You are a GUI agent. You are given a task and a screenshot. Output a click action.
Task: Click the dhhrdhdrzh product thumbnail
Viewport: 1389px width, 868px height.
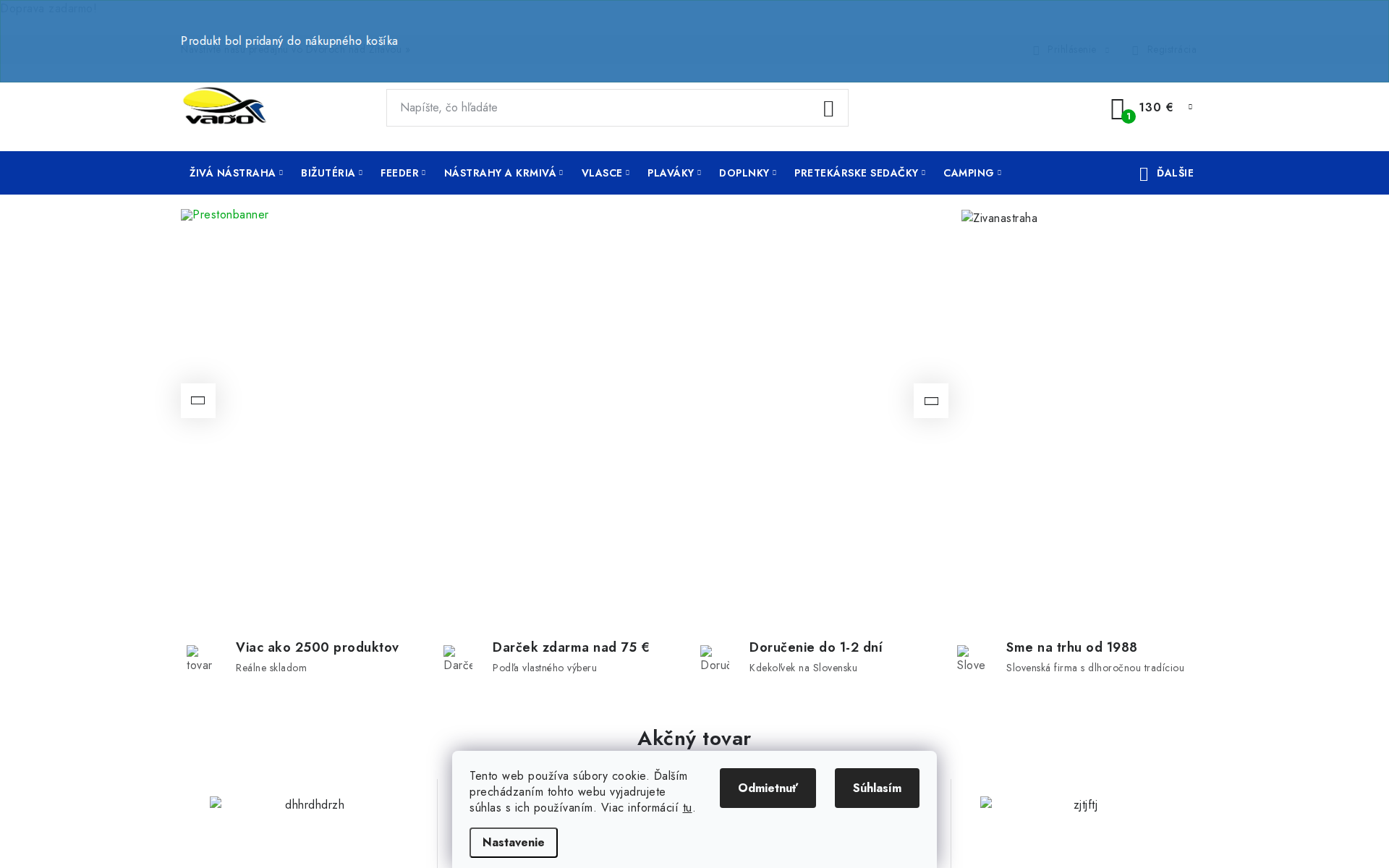314,805
